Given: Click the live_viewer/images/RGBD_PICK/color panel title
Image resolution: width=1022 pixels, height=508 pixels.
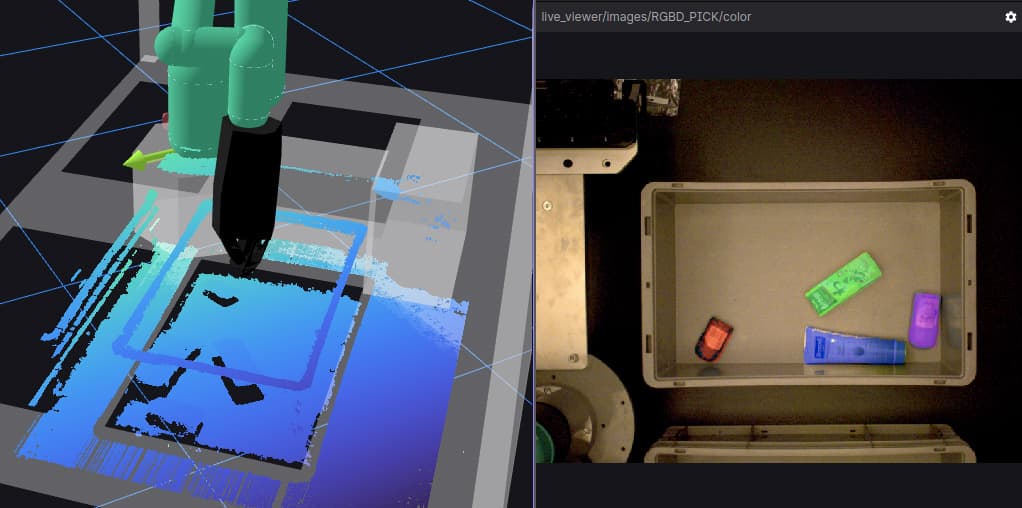Looking at the screenshot, I should (x=646, y=17).
